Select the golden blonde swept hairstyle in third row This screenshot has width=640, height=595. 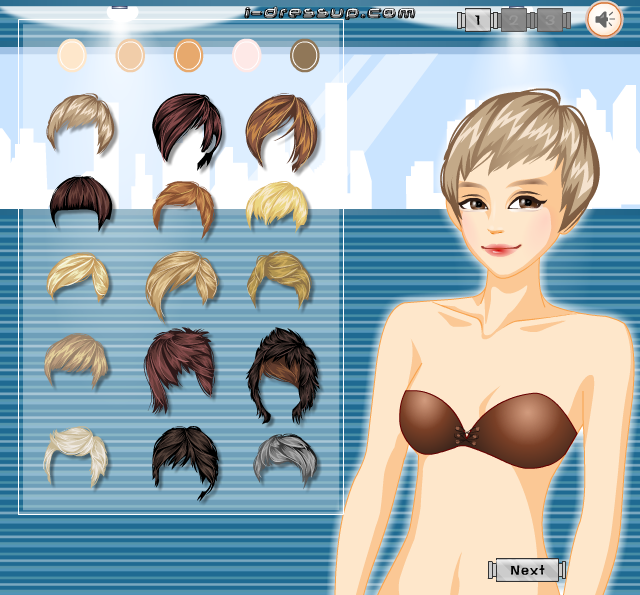point(78,276)
